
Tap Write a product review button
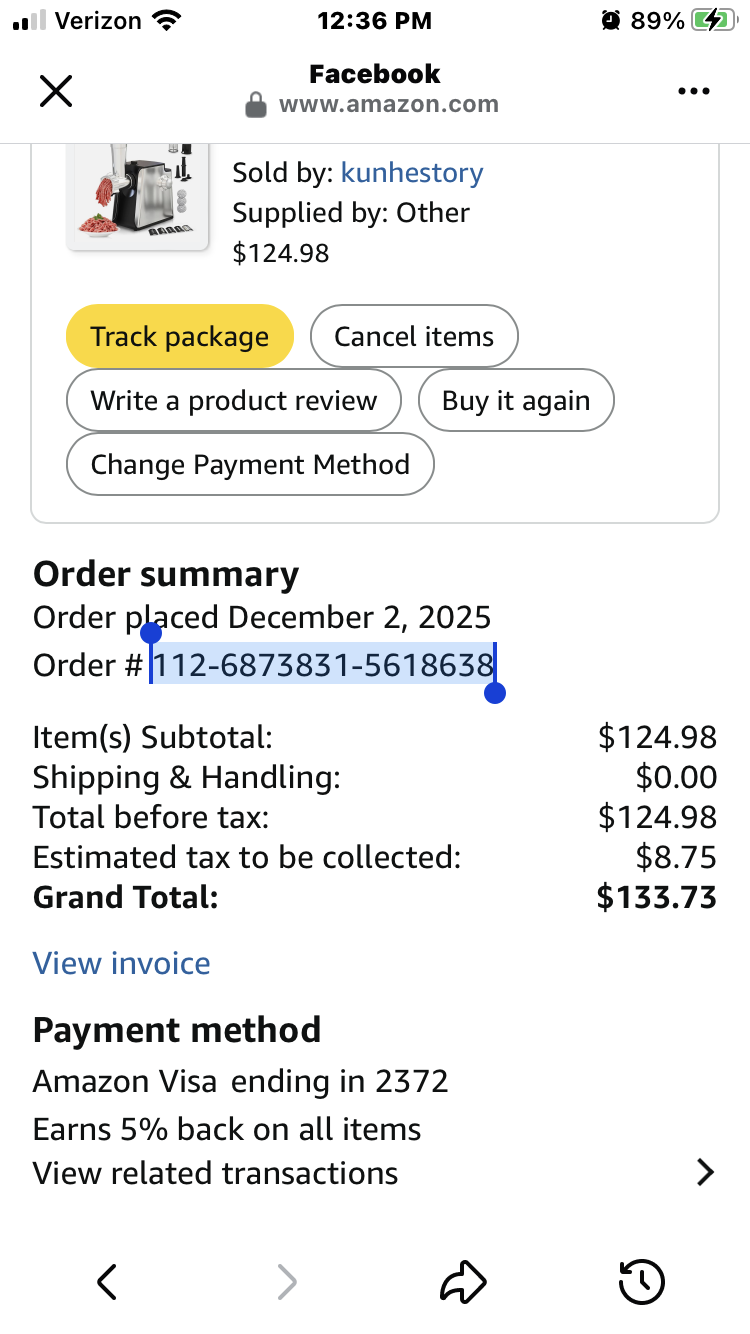234,401
